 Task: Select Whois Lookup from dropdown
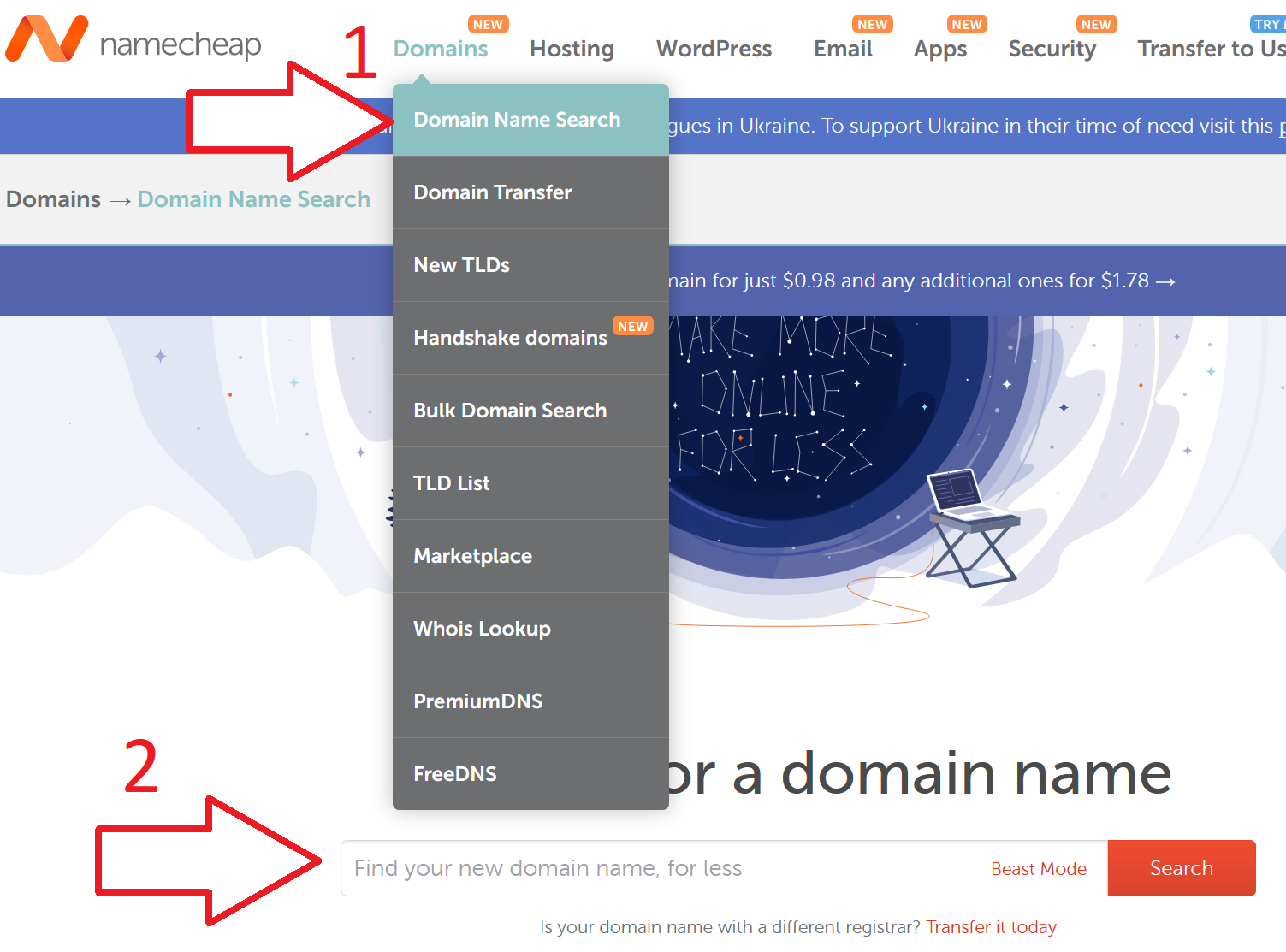click(530, 629)
